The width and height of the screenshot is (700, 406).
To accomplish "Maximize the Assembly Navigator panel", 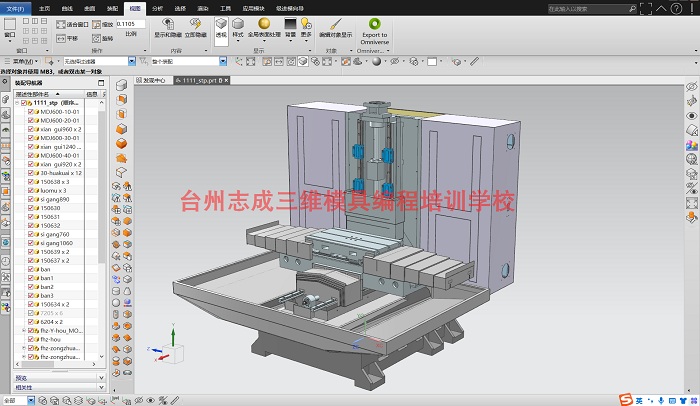I will pyautogui.click(x=101, y=83).
